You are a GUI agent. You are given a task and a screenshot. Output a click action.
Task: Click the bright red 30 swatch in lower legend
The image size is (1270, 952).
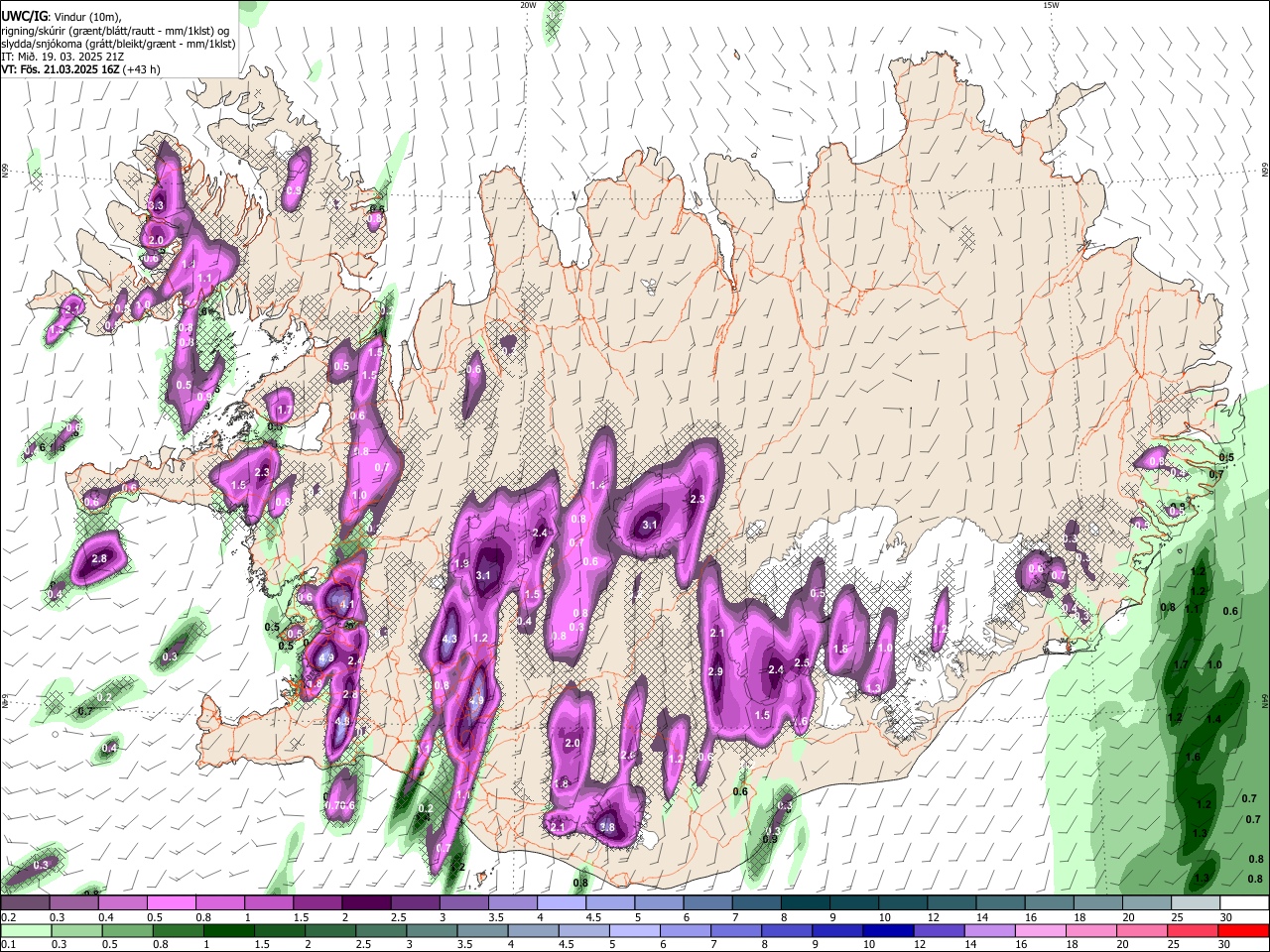pos(1244,930)
